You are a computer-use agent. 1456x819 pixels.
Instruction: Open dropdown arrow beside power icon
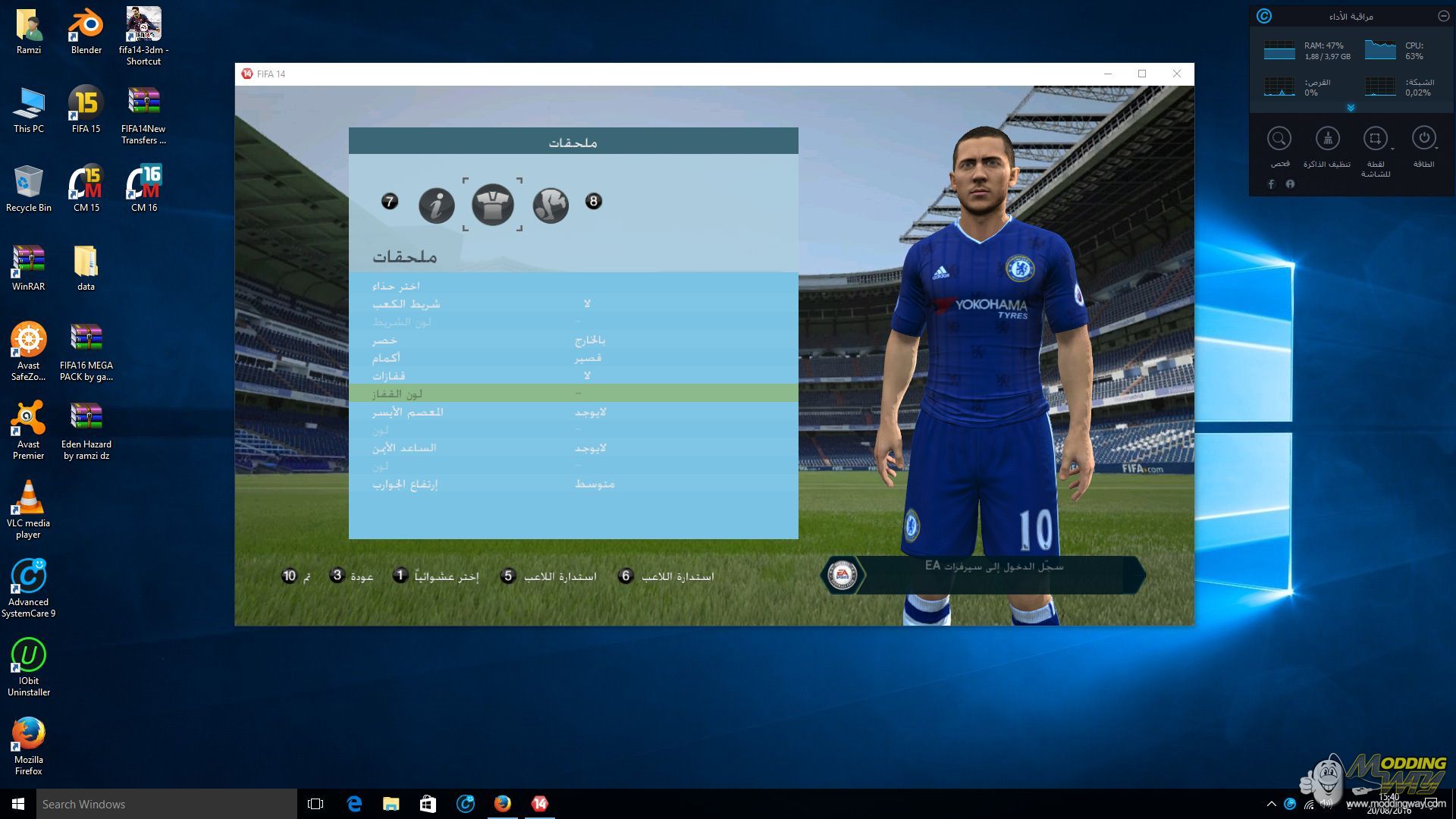click(1437, 149)
